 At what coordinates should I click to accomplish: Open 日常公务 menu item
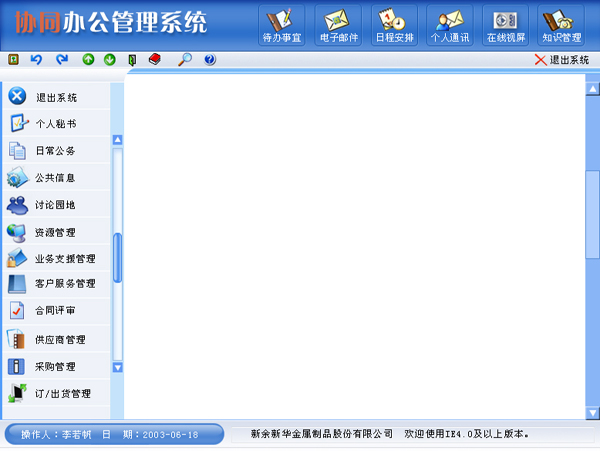56,151
